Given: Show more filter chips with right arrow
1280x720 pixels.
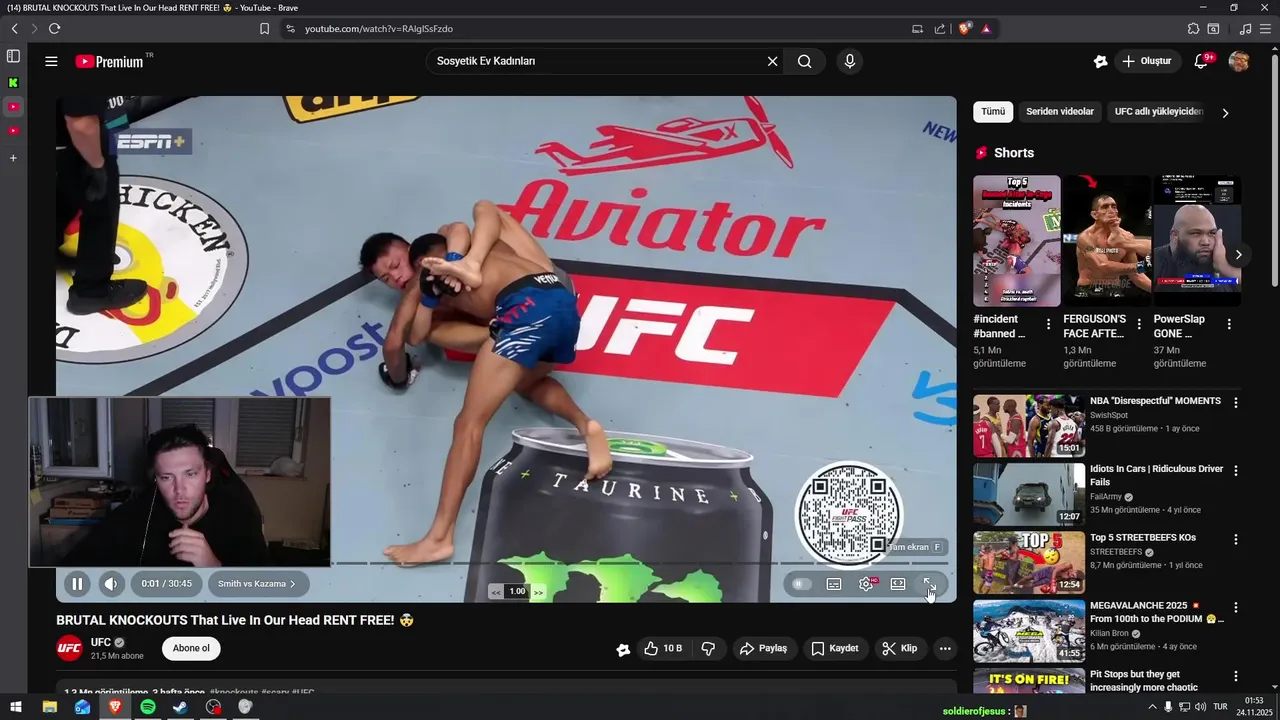Looking at the screenshot, I should click(1225, 113).
